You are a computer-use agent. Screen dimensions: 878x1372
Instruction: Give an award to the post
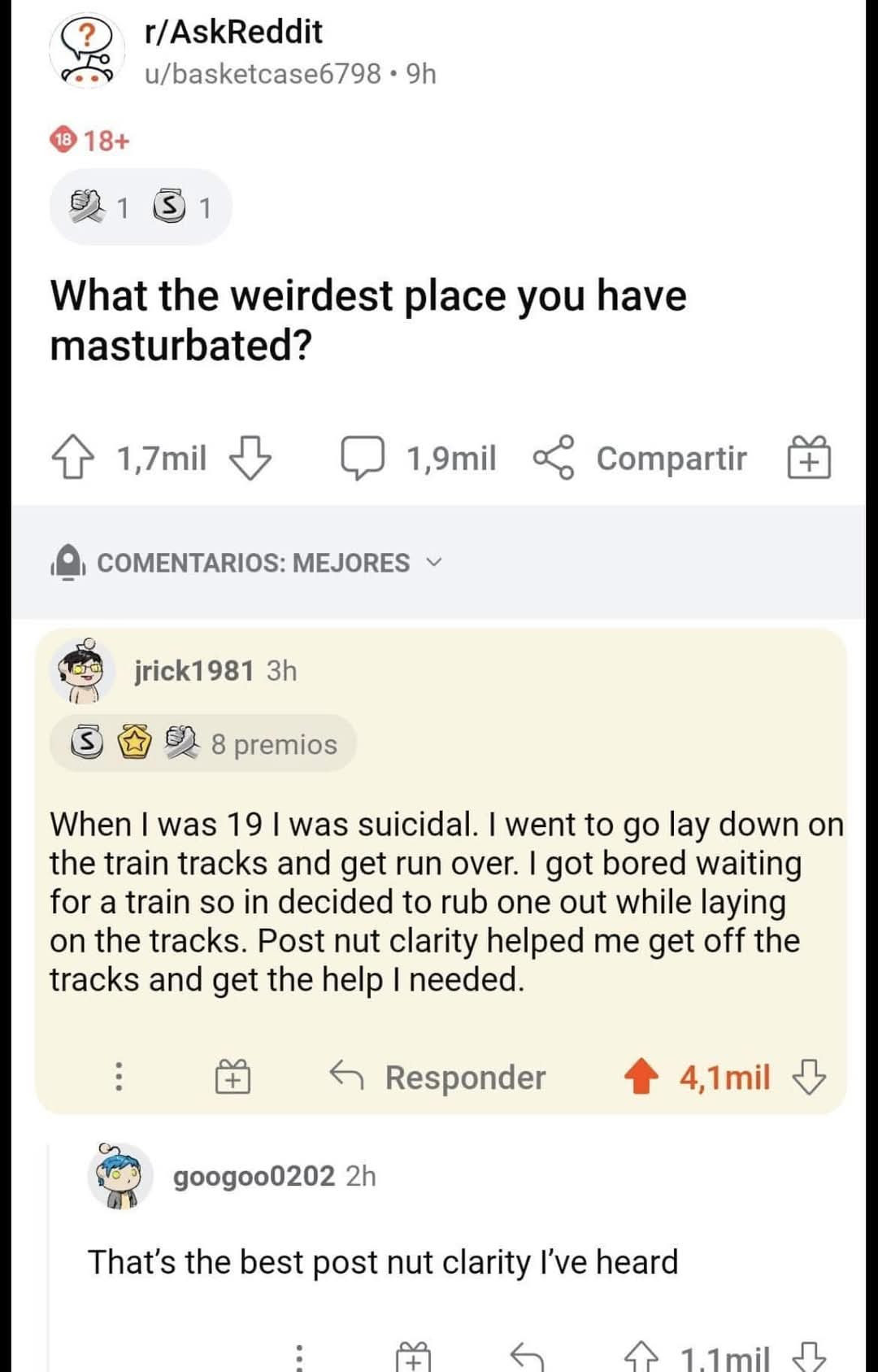click(809, 456)
